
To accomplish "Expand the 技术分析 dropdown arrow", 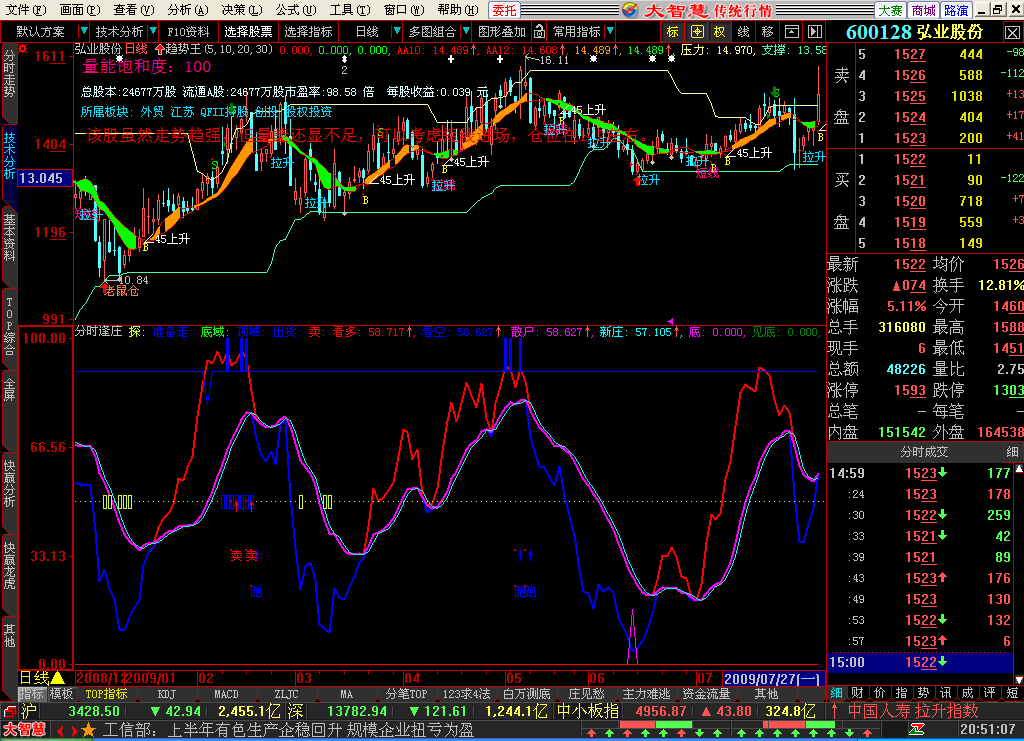I will coord(153,31).
